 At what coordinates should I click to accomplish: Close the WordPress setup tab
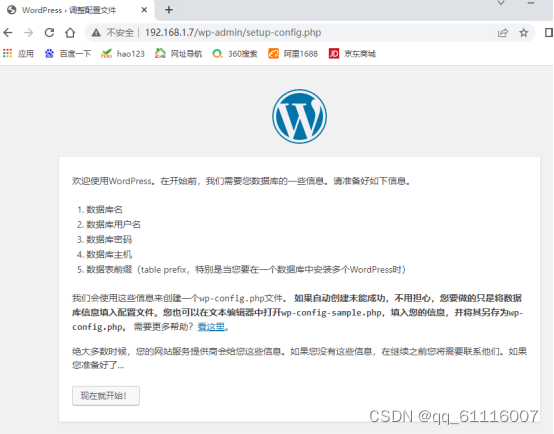144,10
